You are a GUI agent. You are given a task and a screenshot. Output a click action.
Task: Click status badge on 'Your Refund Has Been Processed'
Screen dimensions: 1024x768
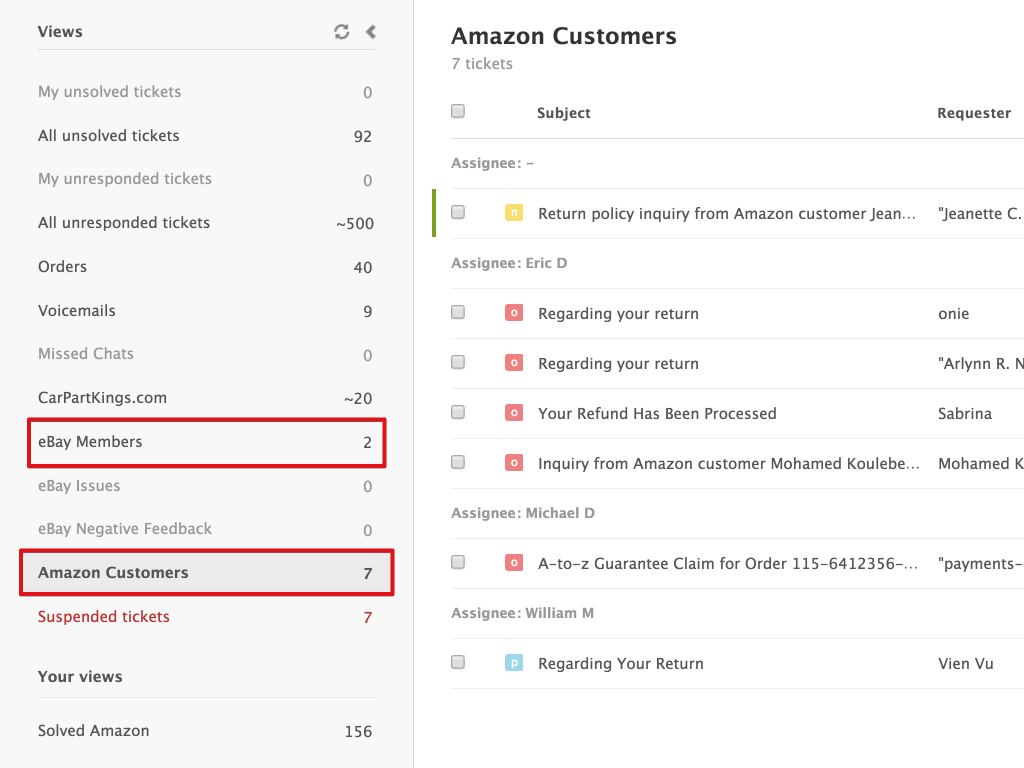514,413
